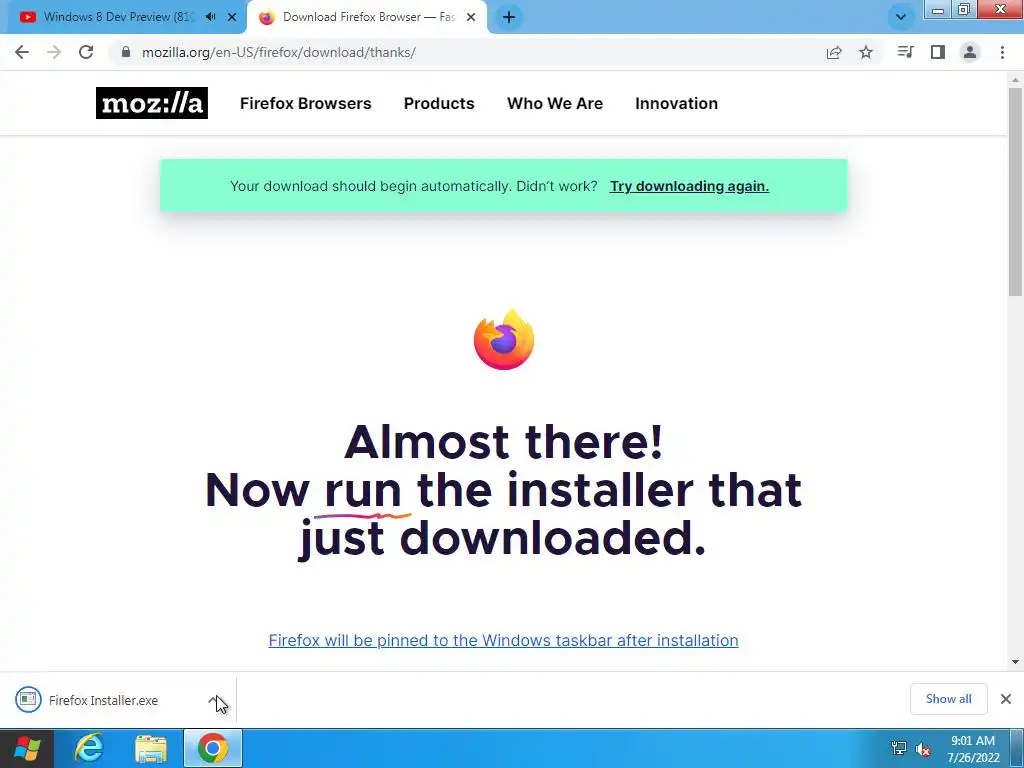Image resolution: width=1024 pixels, height=768 pixels.
Task: Close the Download Firefox Browser tab
Action: coord(471,17)
